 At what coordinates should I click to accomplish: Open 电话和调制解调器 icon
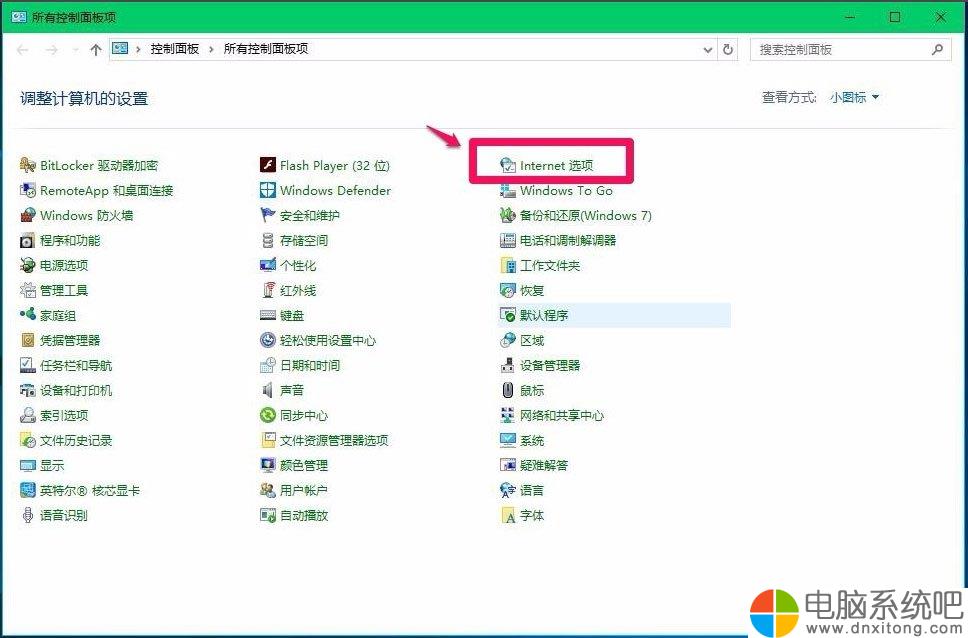pyautogui.click(x=507, y=240)
